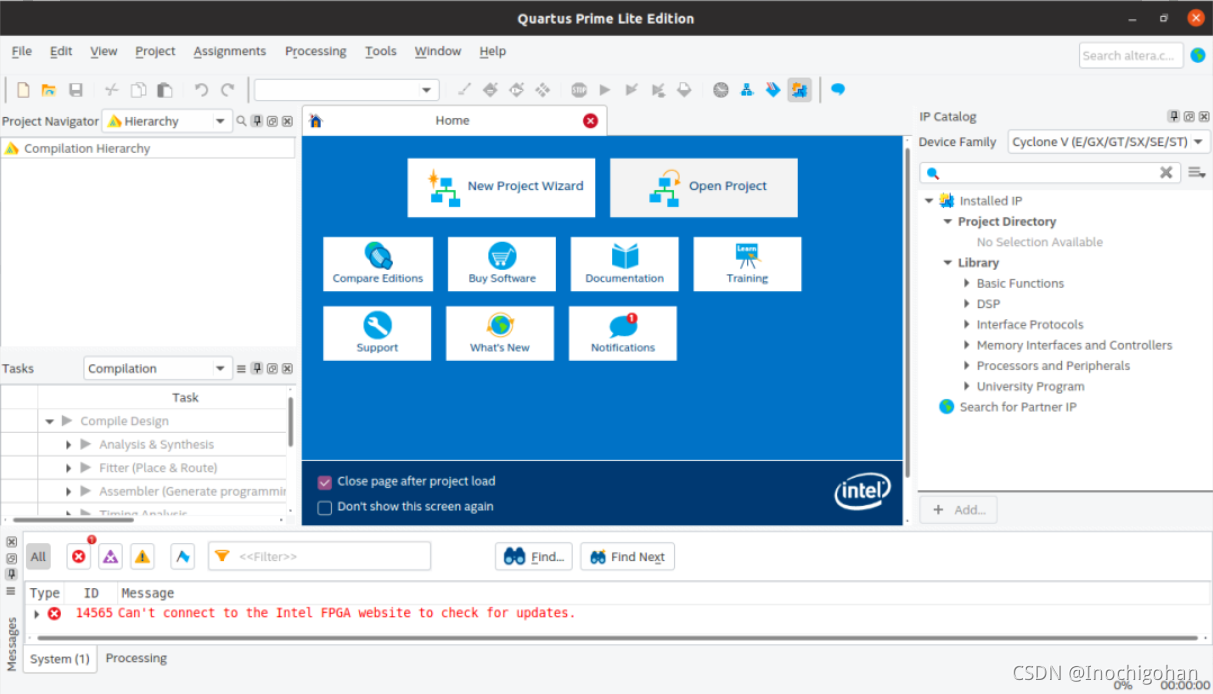Screen dimensions: 1213x694
Task: Select the All messages filter button
Action: tap(38, 557)
